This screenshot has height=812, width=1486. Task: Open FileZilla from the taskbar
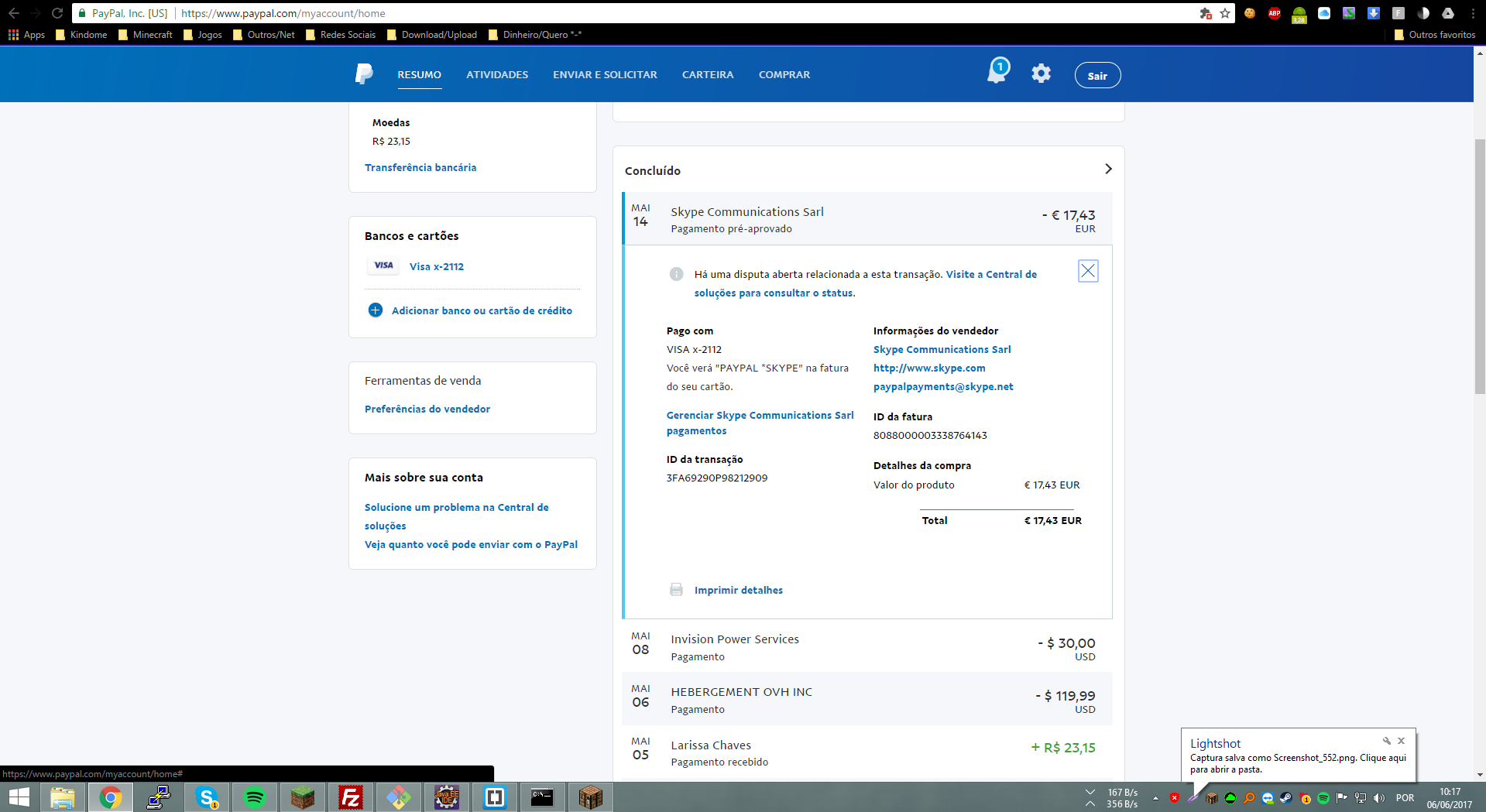point(351,797)
